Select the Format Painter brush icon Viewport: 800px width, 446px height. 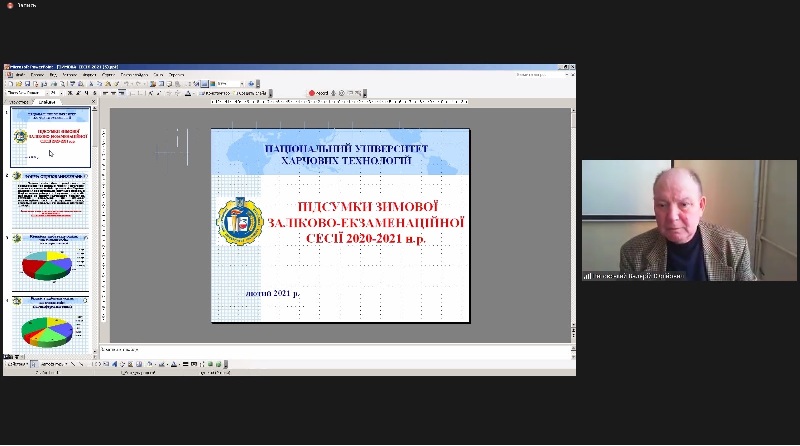116,84
